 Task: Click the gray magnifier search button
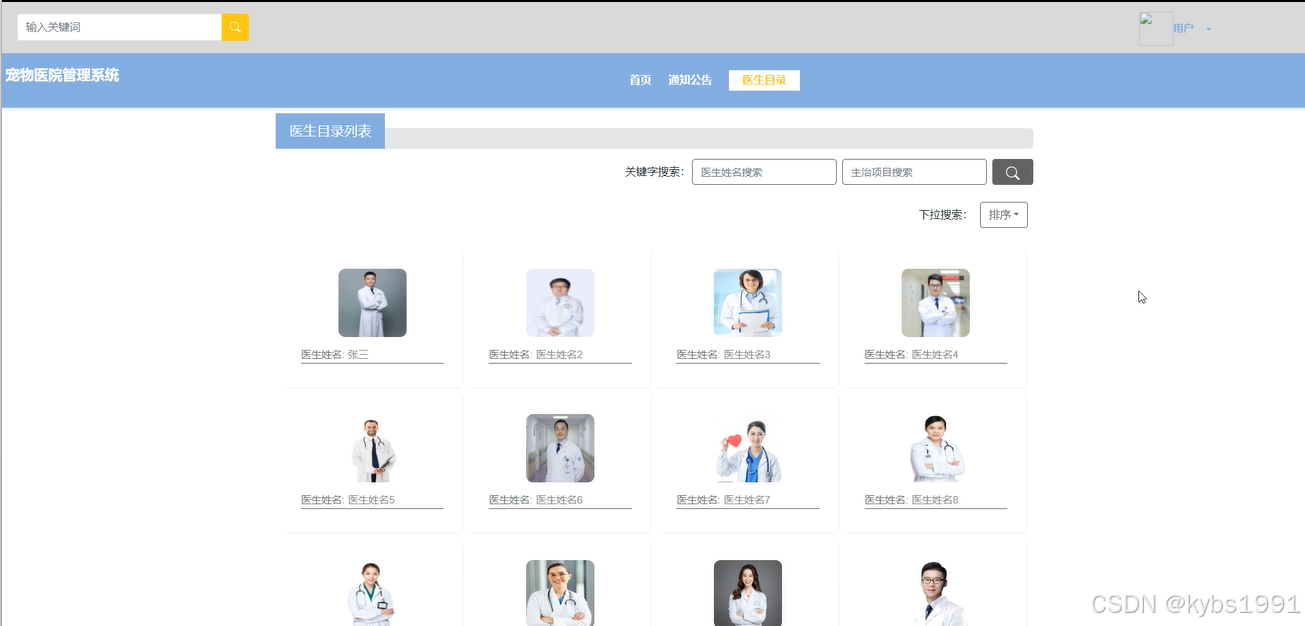(x=1012, y=172)
